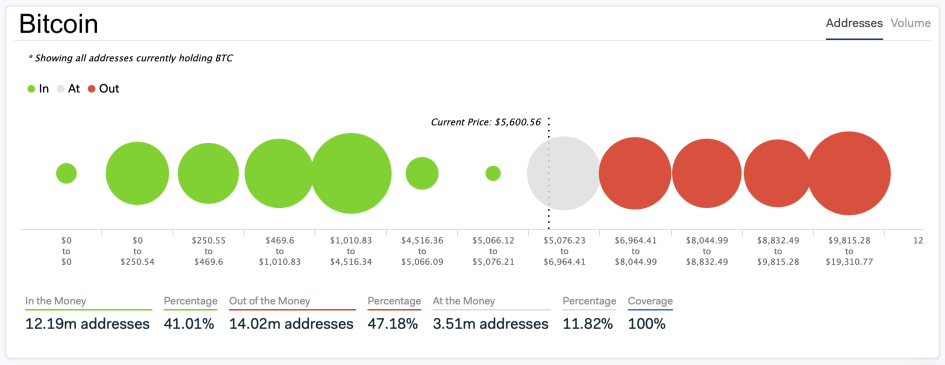Viewport: 945px width, 365px height.
Task: Click the $8,044.99 to $8,832.49 axis label
Action: tap(706, 251)
